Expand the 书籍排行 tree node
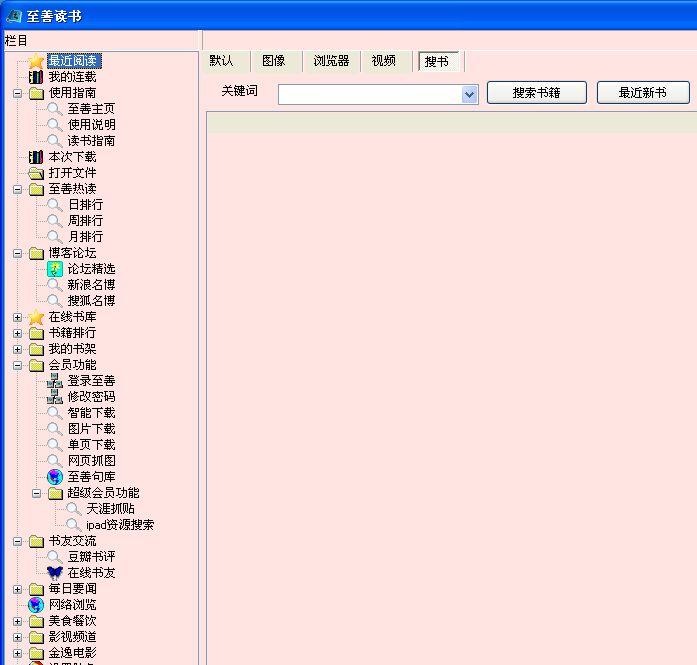 coord(17,333)
